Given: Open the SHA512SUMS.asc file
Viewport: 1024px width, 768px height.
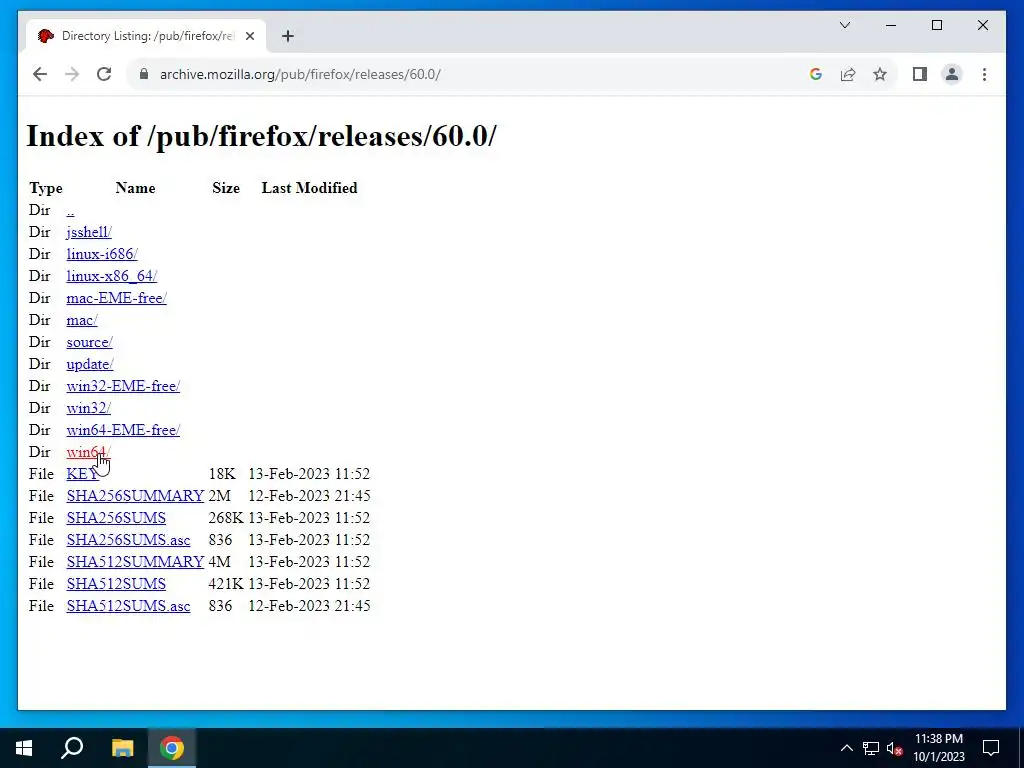Looking at the screenshot, I should tap(128, 606).
